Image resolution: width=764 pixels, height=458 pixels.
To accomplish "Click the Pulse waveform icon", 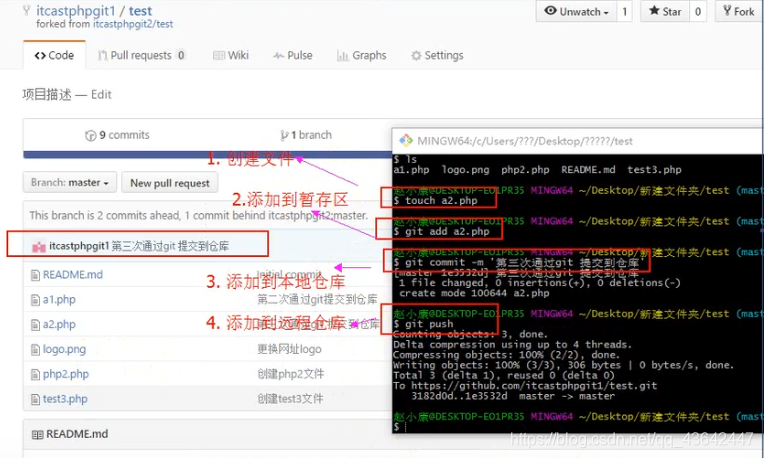I will pos(278,56).
